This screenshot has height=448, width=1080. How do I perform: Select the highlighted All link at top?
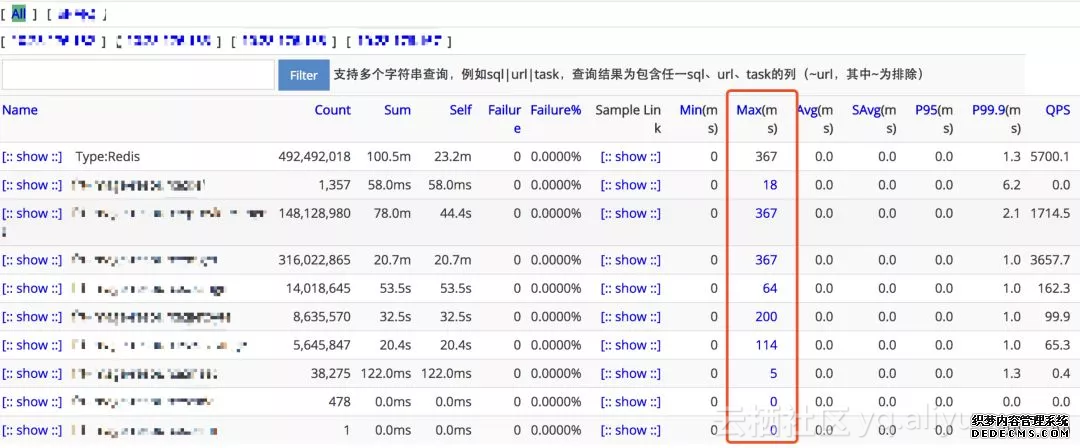point(19,14)
